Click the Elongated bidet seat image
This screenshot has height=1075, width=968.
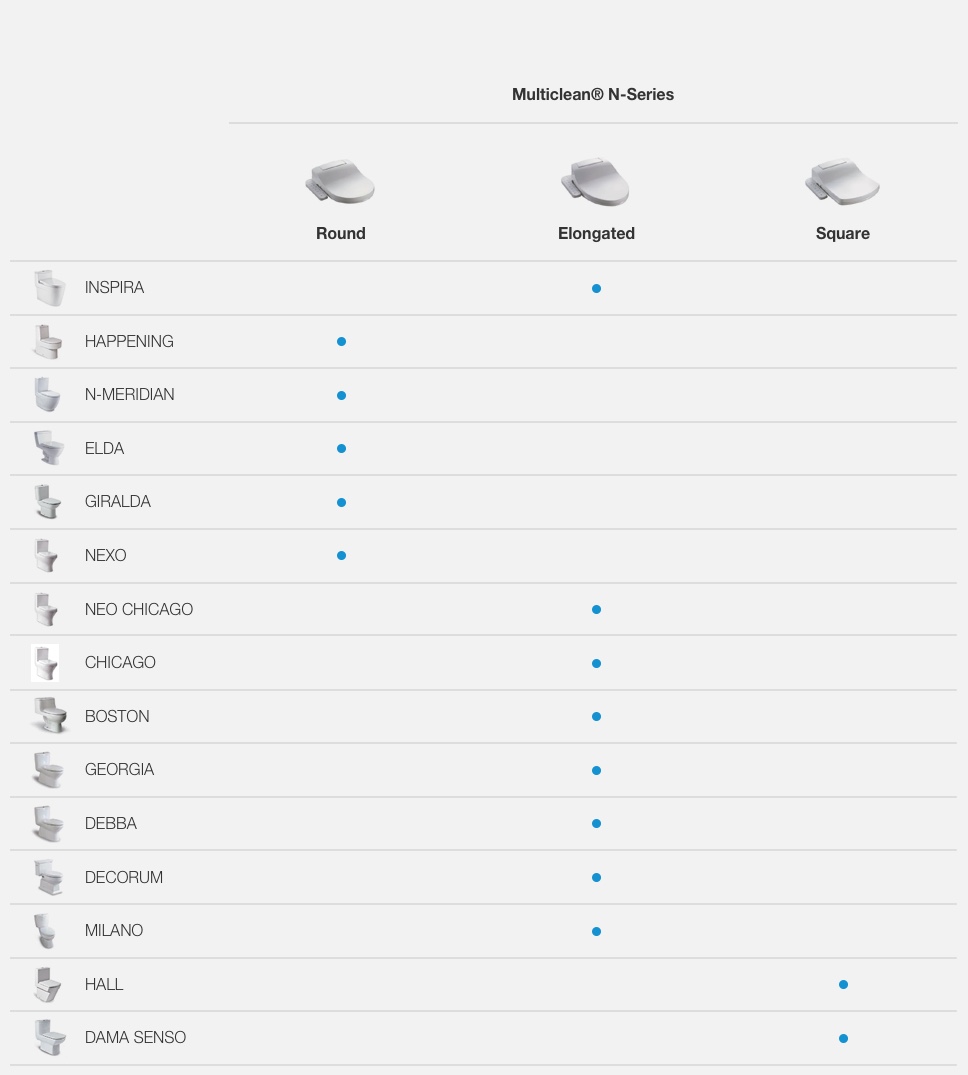[595, 182]
